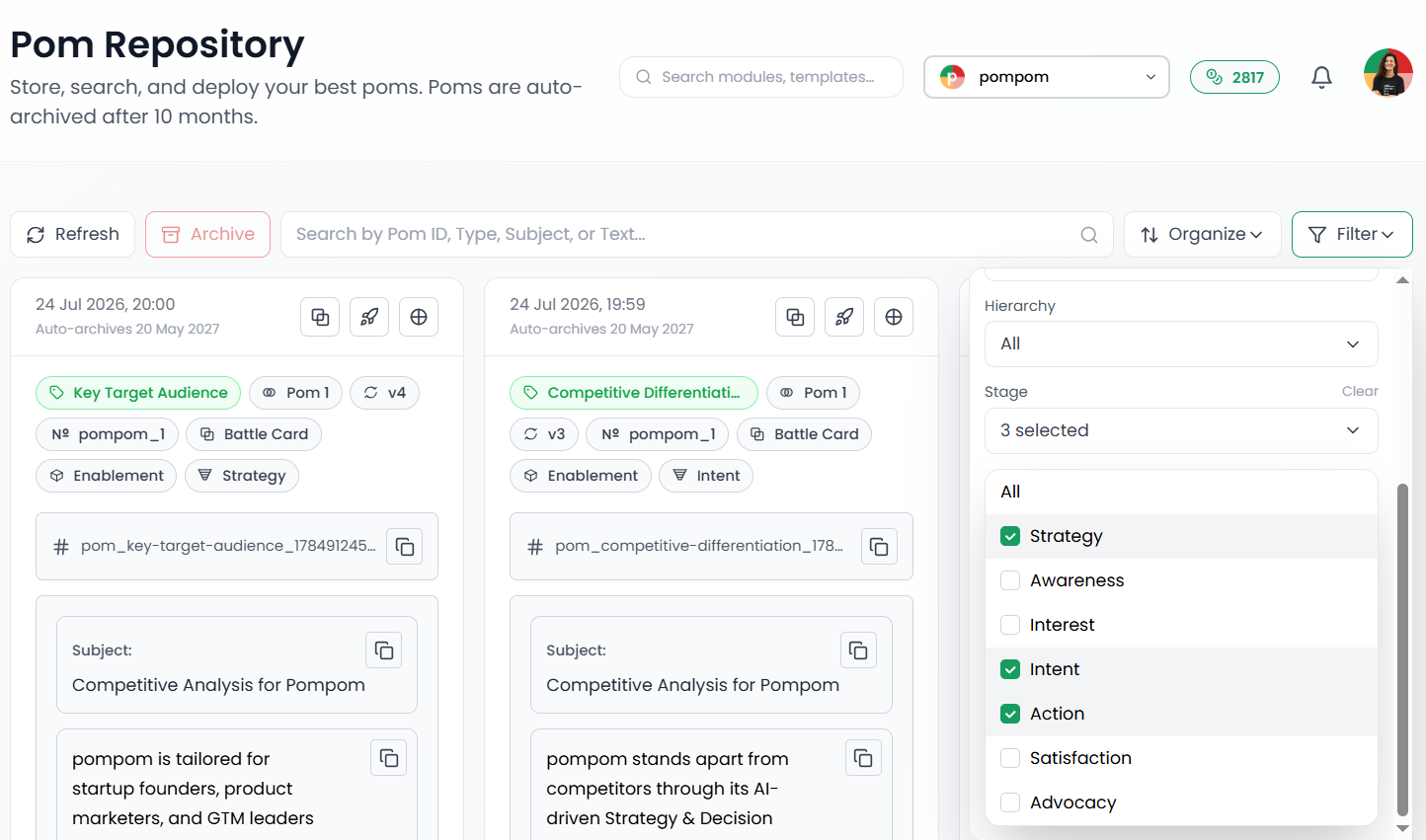This screenshot has height=840, width=1426.
Task: Deselect the Action stage checkbox
Action: tap(1010, 714)
